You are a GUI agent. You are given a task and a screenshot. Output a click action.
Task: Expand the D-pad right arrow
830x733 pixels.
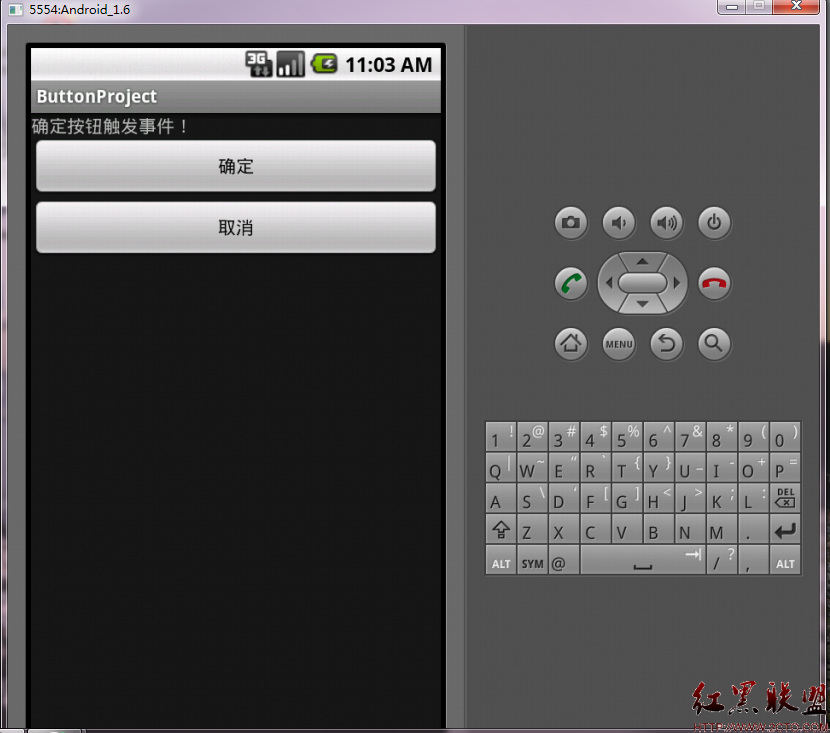click(677, 283)
